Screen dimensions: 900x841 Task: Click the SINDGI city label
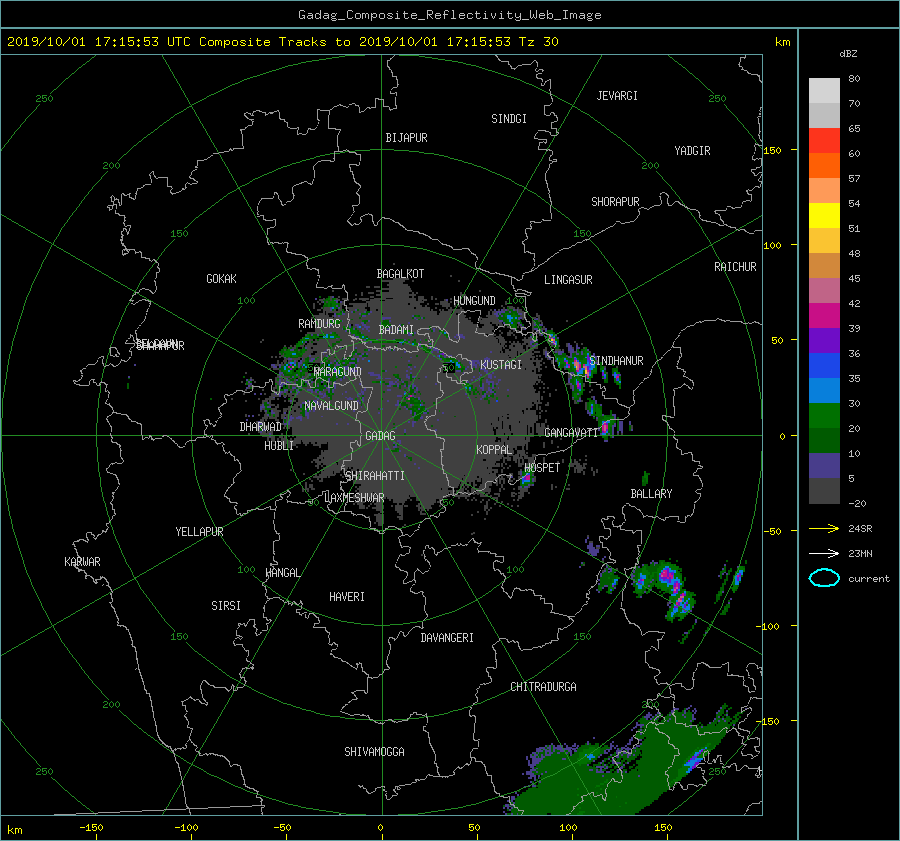coord(509,119)
